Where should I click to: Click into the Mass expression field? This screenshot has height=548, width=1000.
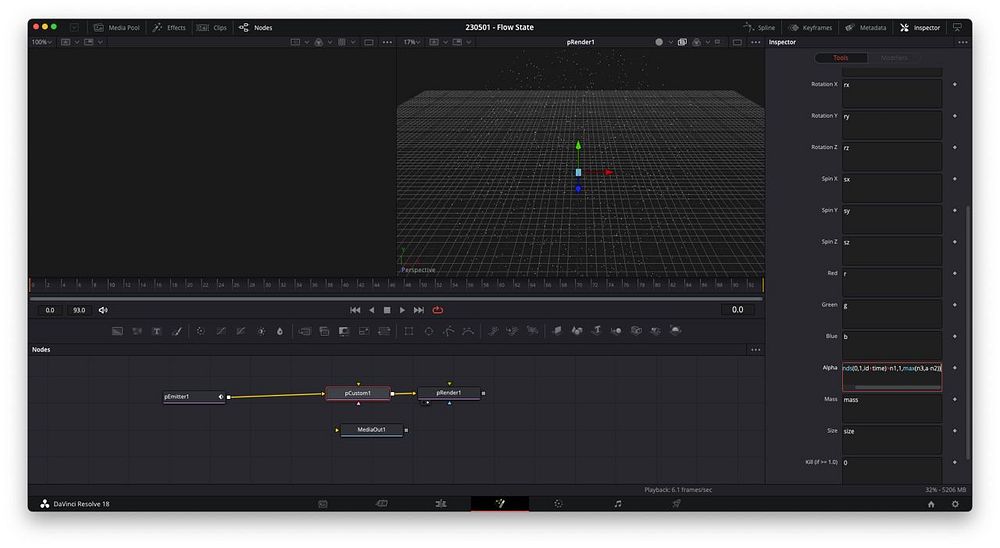click(891, 408)
